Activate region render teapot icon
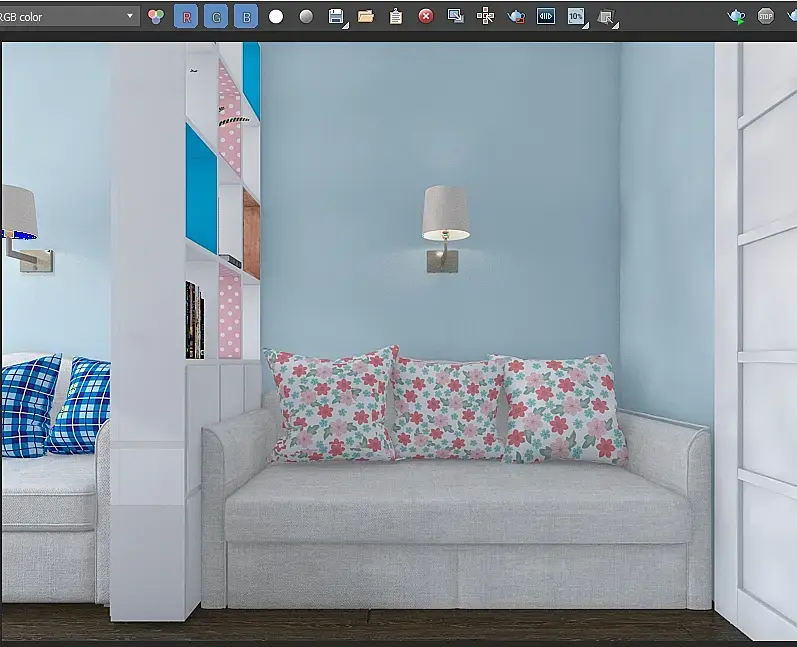This screenshot has height=647, width=797. pyautogui.click(x=516, y=17)
